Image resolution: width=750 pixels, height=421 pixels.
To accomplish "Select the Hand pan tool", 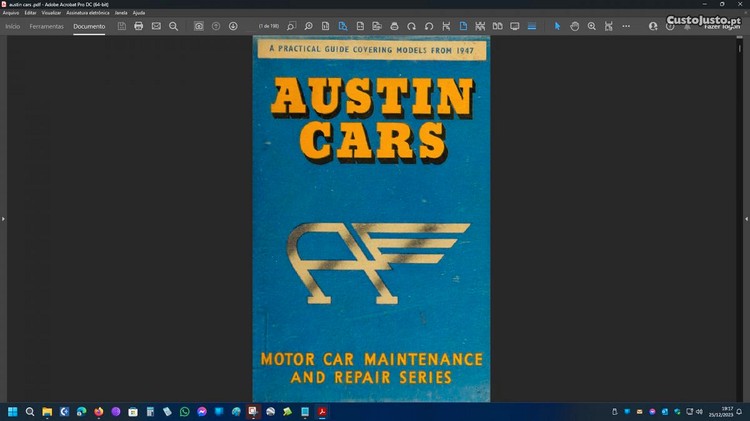I will 575,26.
